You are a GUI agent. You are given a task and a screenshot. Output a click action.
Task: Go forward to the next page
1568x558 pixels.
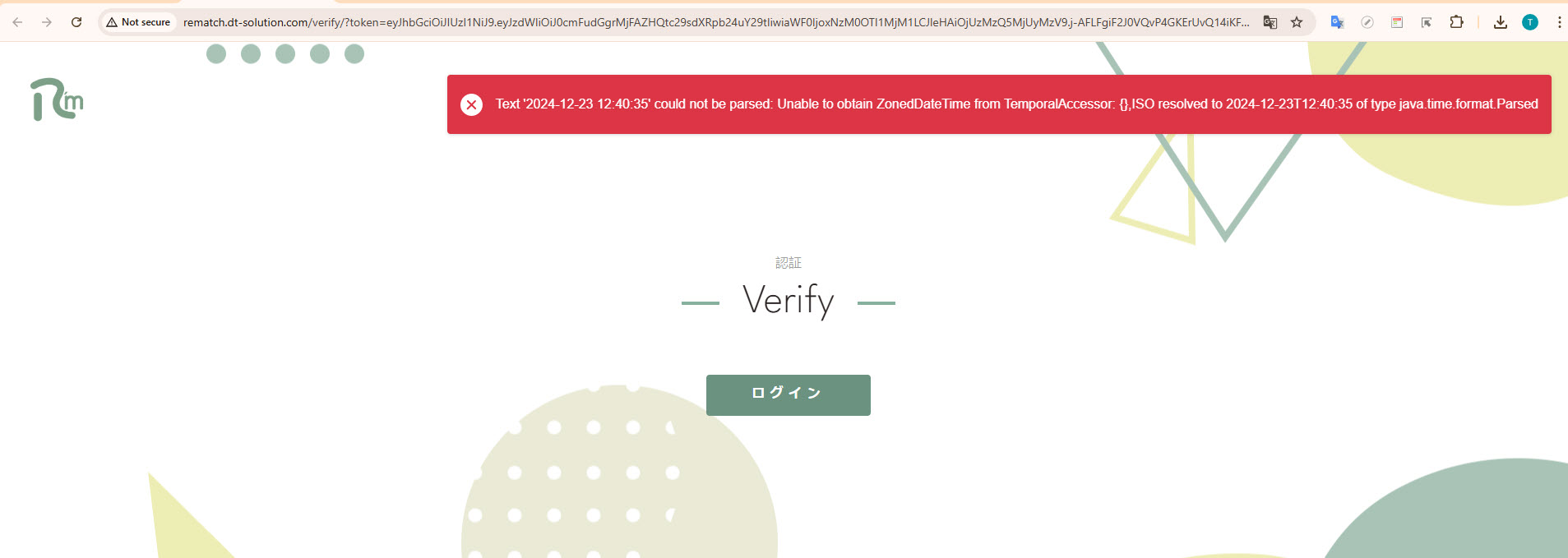pos(47,22)
